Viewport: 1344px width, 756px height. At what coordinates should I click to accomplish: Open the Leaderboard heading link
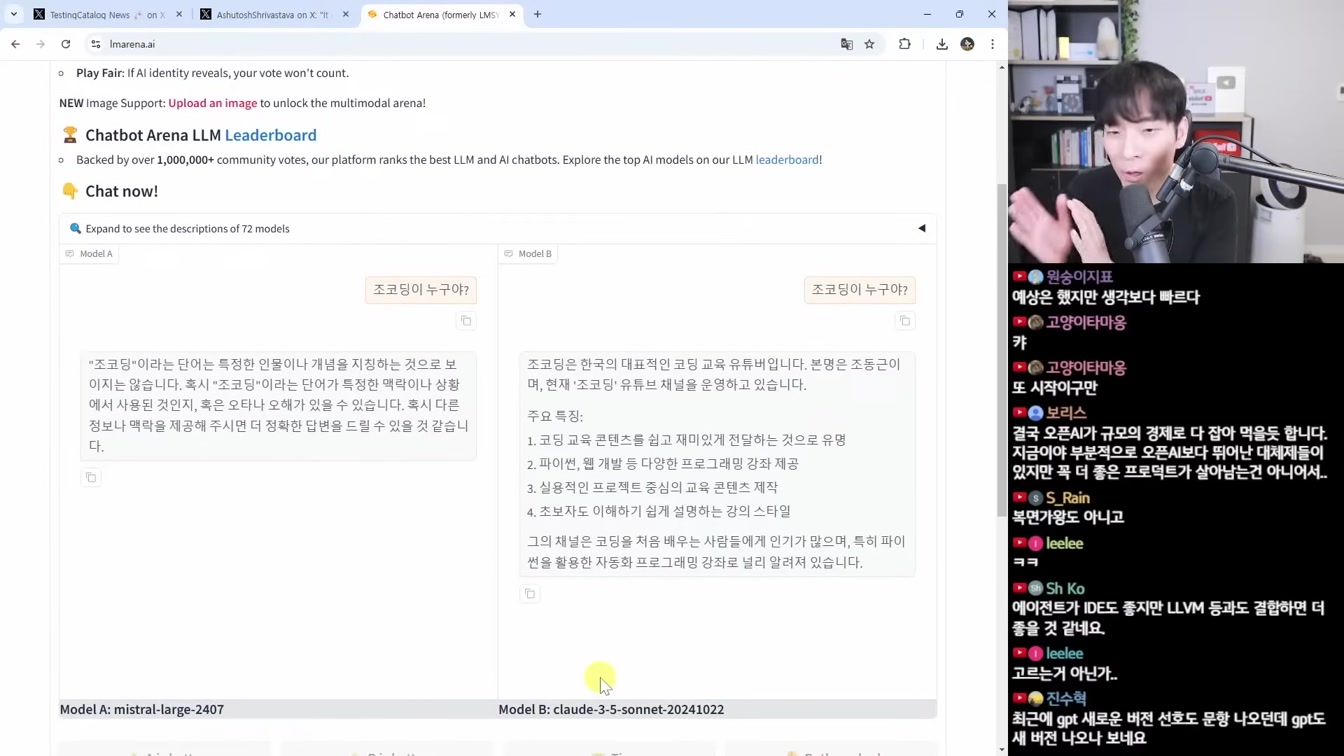point(270,135)
